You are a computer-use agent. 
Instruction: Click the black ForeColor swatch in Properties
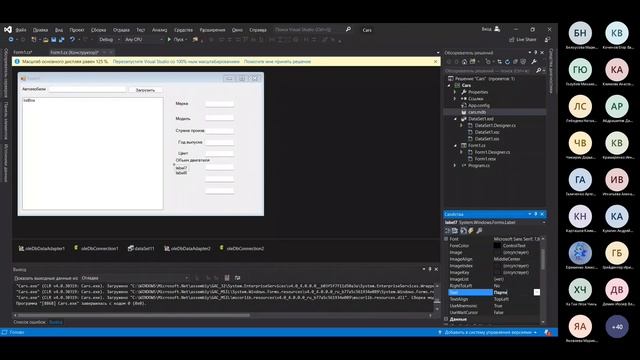pos(497,246)
